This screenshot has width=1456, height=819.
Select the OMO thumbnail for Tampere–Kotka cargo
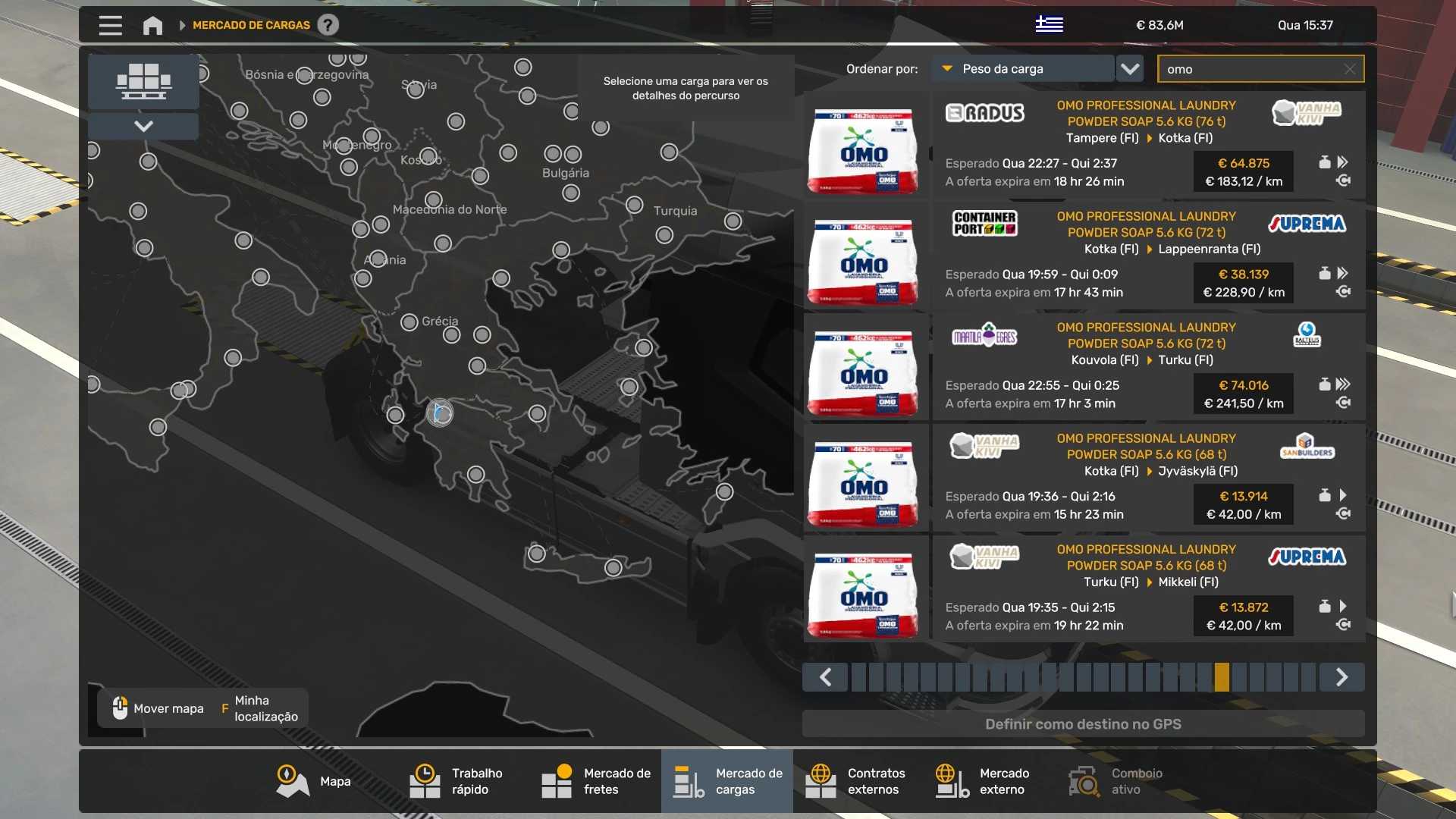863,151
